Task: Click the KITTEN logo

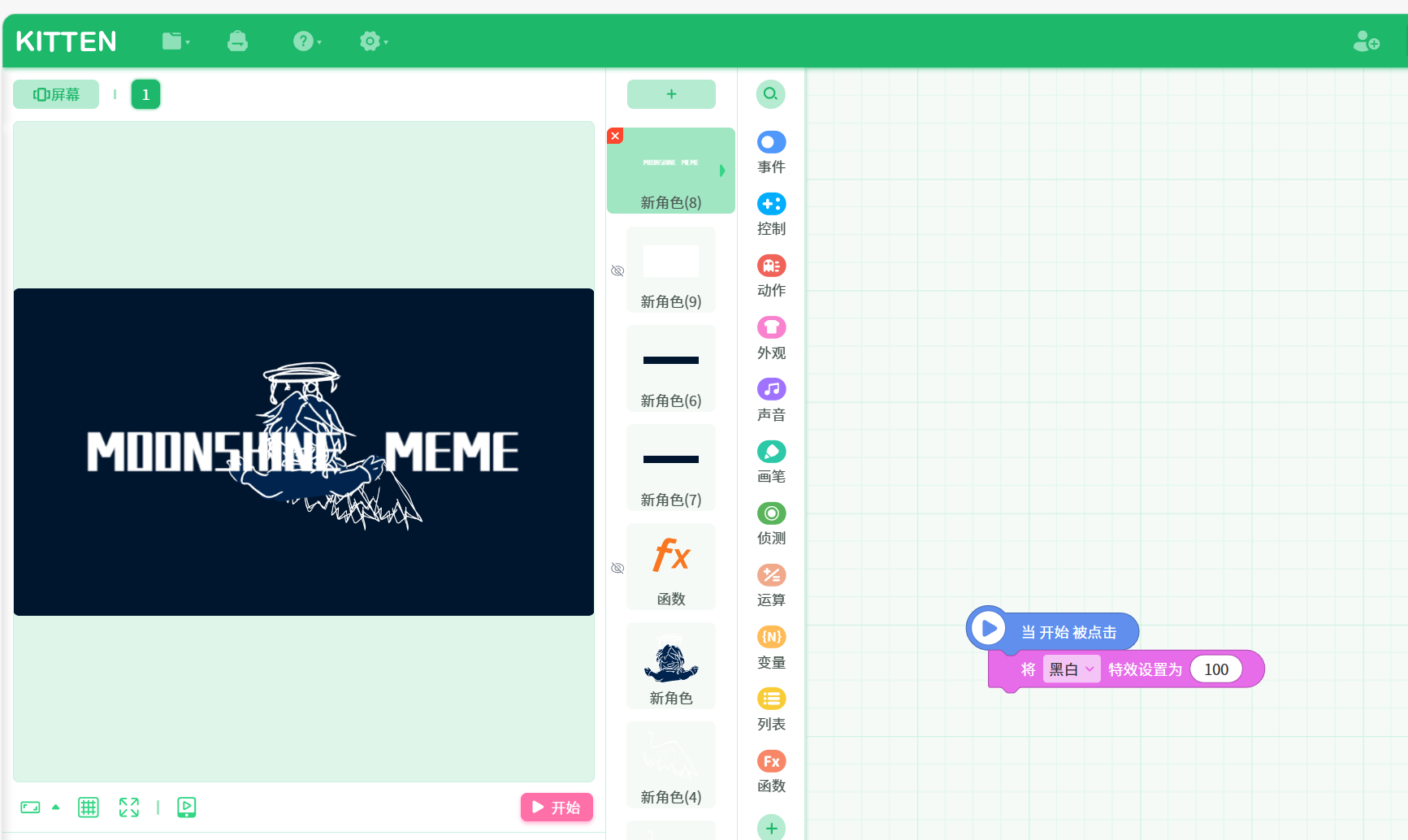Action: tap(66, 41)
